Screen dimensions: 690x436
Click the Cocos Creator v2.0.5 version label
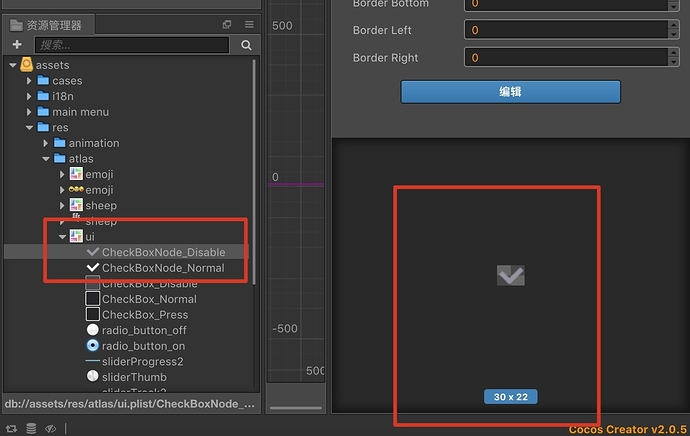[x=628, y=429]
